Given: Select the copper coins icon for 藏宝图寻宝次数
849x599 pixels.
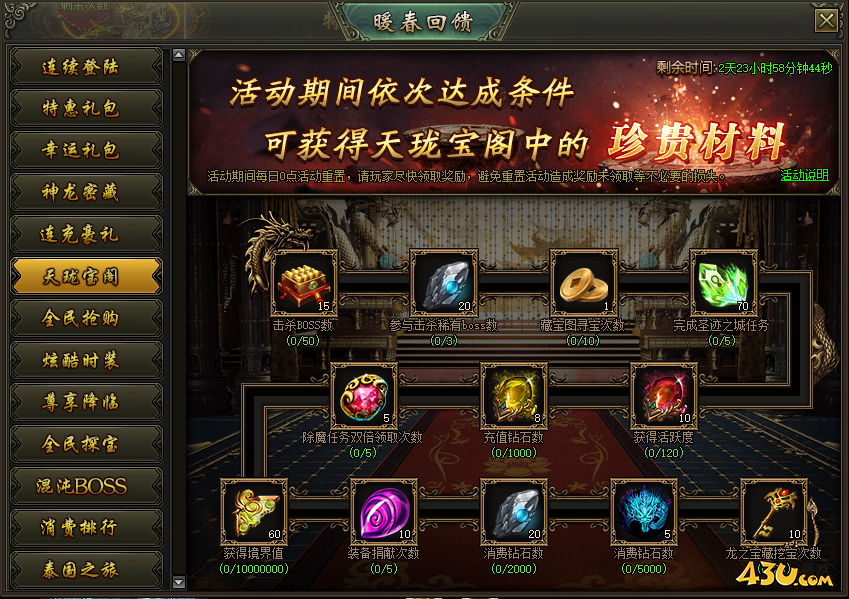Looking at the screenshot, I should [584, 283].
